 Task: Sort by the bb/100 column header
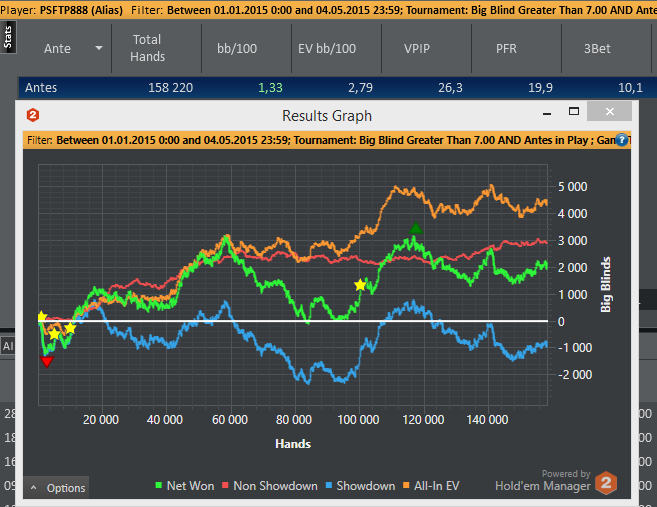click(245, 48)
